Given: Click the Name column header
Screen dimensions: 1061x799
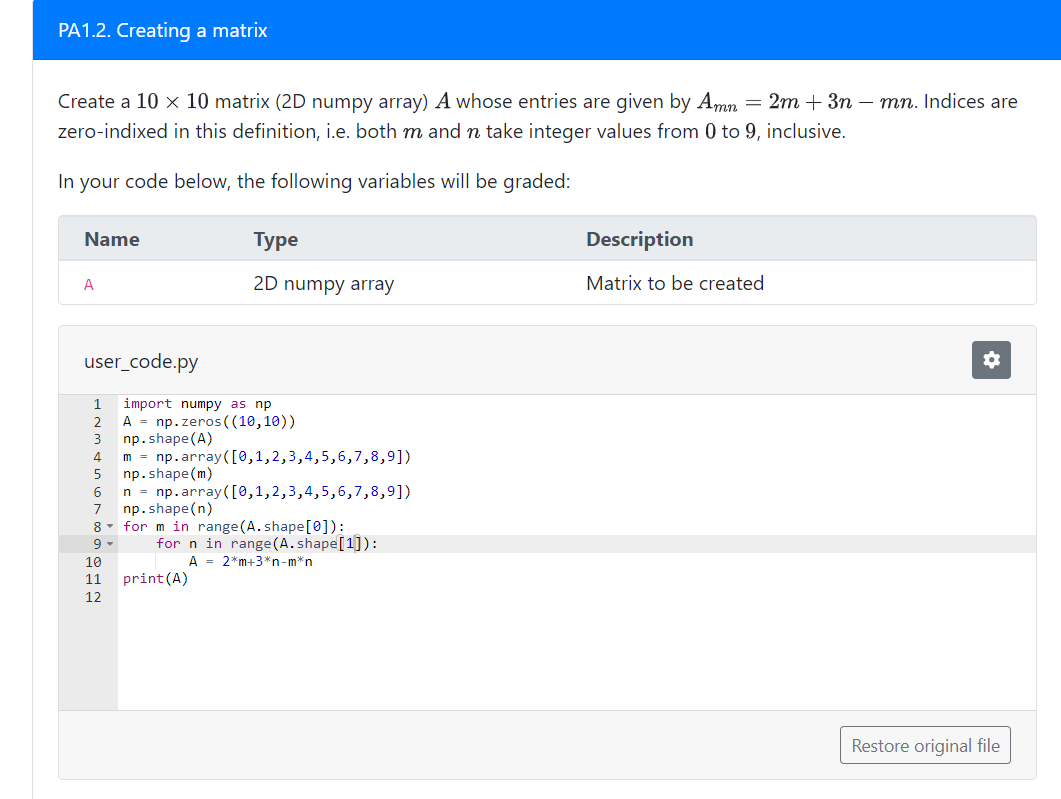Looking at the screenshot, I should [x=111, y=239].
